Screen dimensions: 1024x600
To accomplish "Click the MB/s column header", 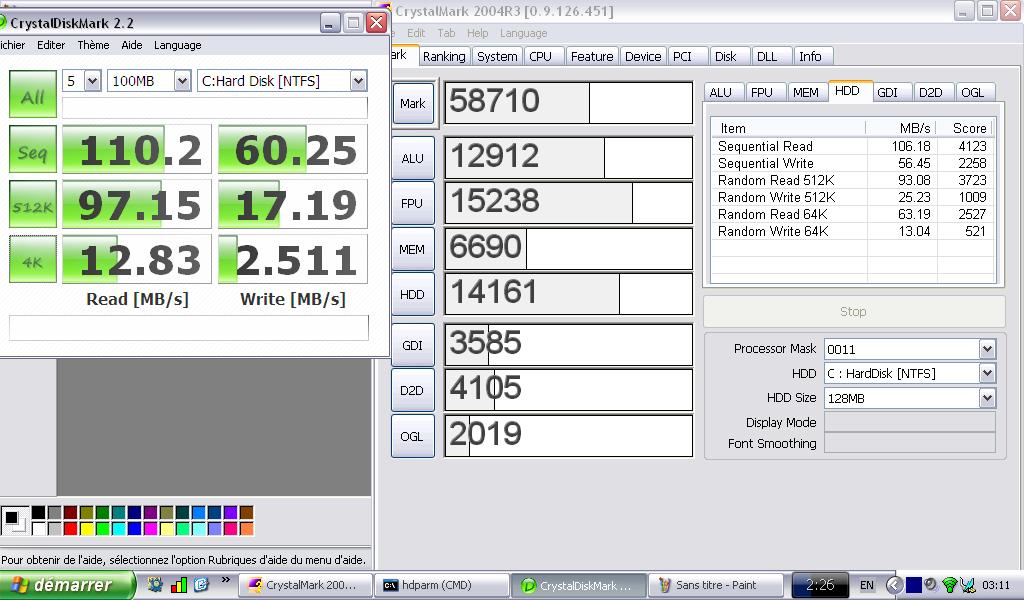I will (x=901, y=128).
